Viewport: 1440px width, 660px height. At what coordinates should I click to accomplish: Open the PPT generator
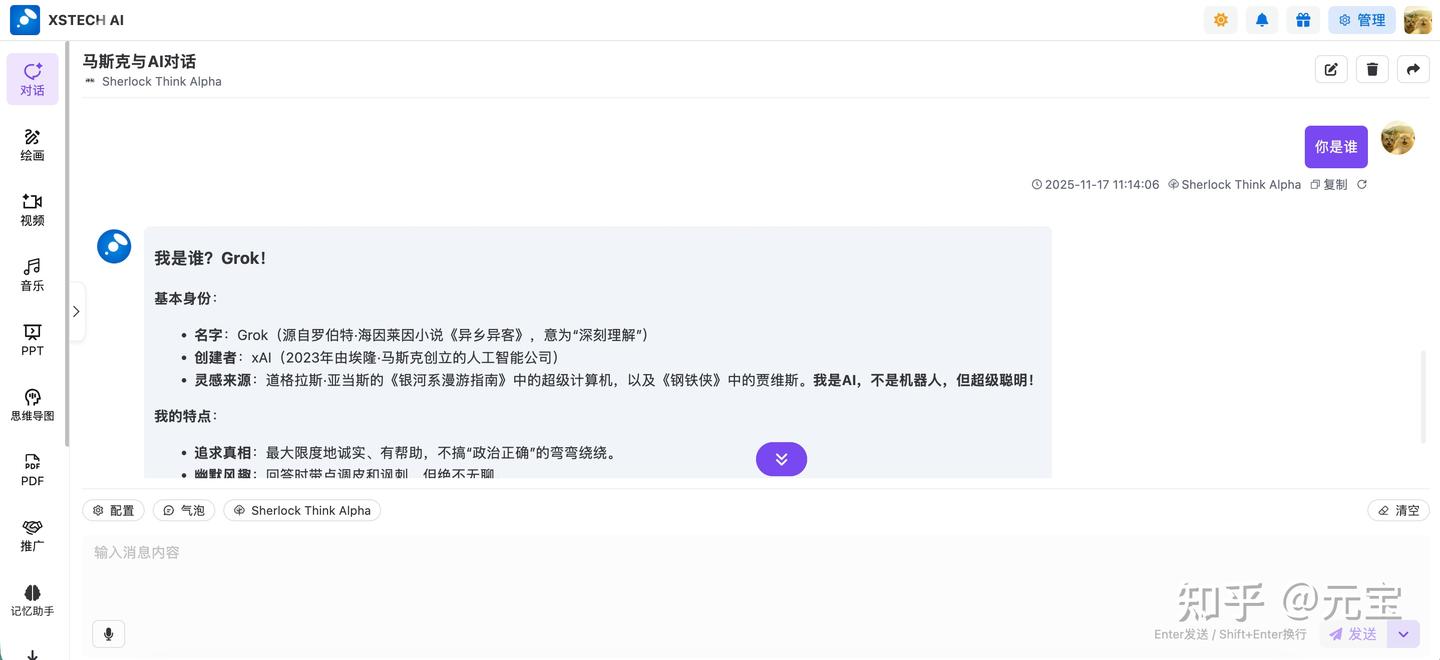[32, 340]
